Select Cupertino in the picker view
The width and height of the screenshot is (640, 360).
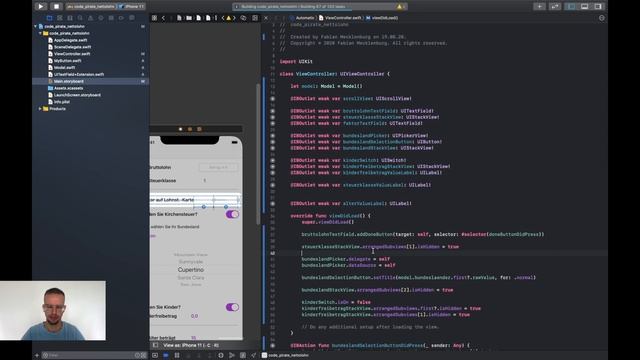[191, 270]
